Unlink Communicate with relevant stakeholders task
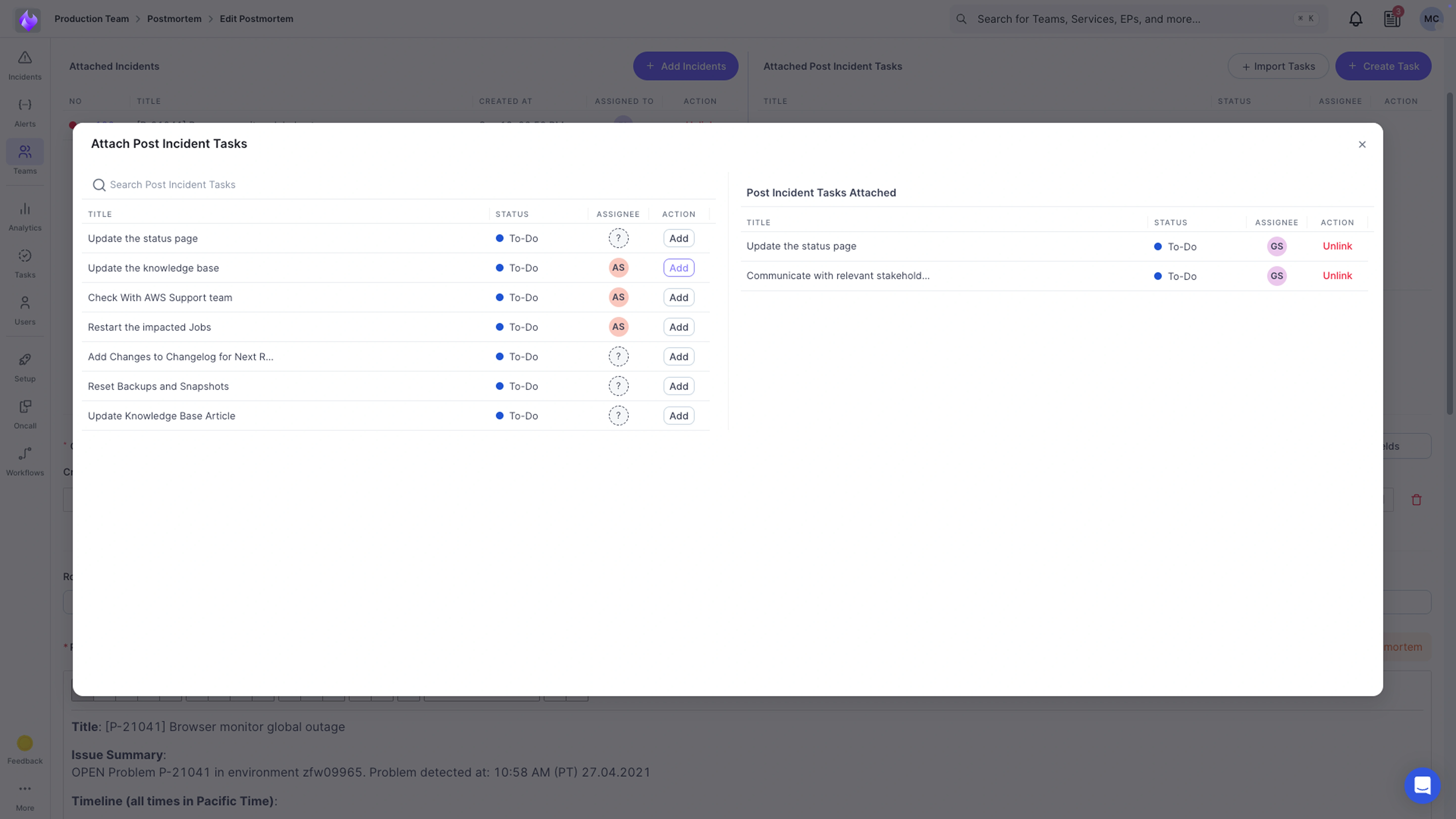The width and height of the screenshot is (1456, 819). tap(1337, 276)
